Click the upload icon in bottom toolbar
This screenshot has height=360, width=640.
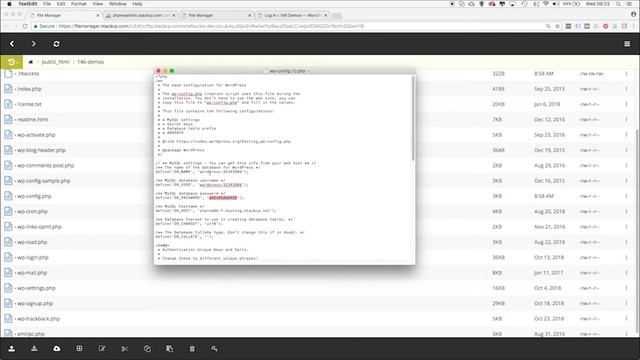11,349
